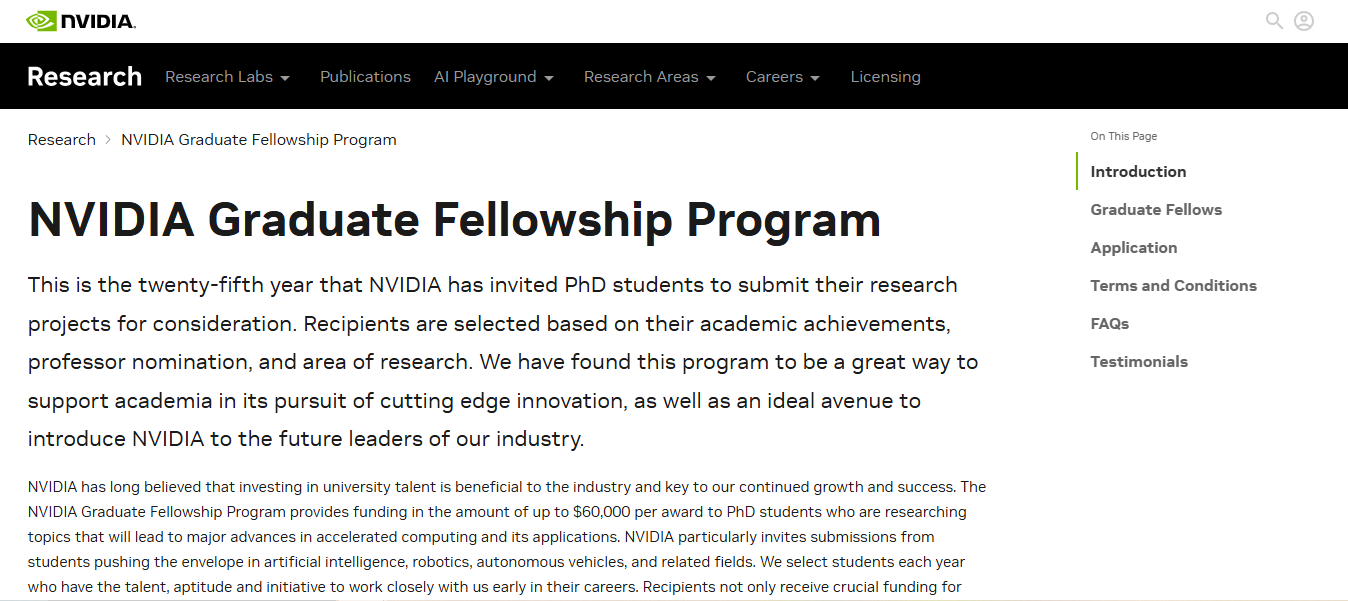The width and height of the screenshot is (1348, 601).
Task: Open the search magnifier icon
Action: (1274, 21)
